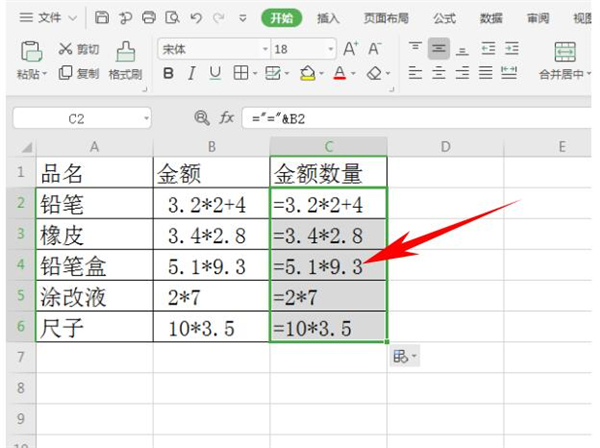This screenshot has height=448, width=600.
Task: Open the font name dropdown (宋体)
Action: pos(265,49)
